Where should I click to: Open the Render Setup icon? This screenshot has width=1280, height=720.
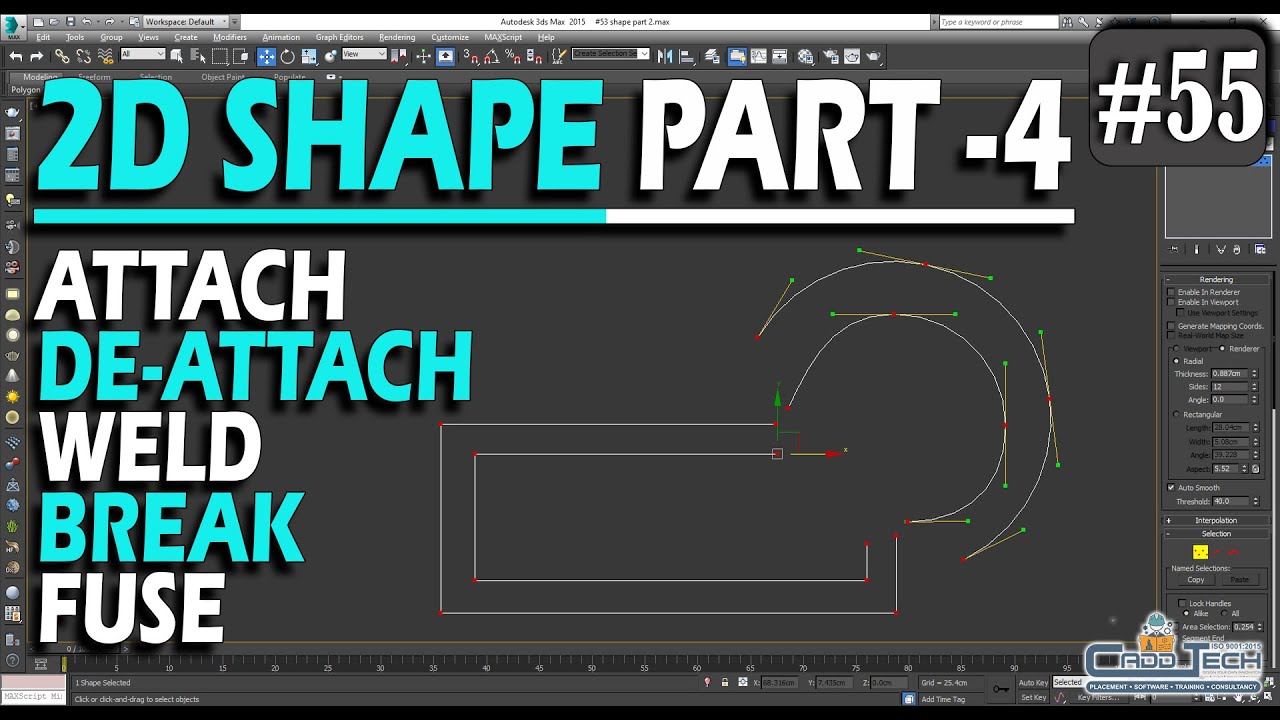pyautogui.click(x=829, y=56)
